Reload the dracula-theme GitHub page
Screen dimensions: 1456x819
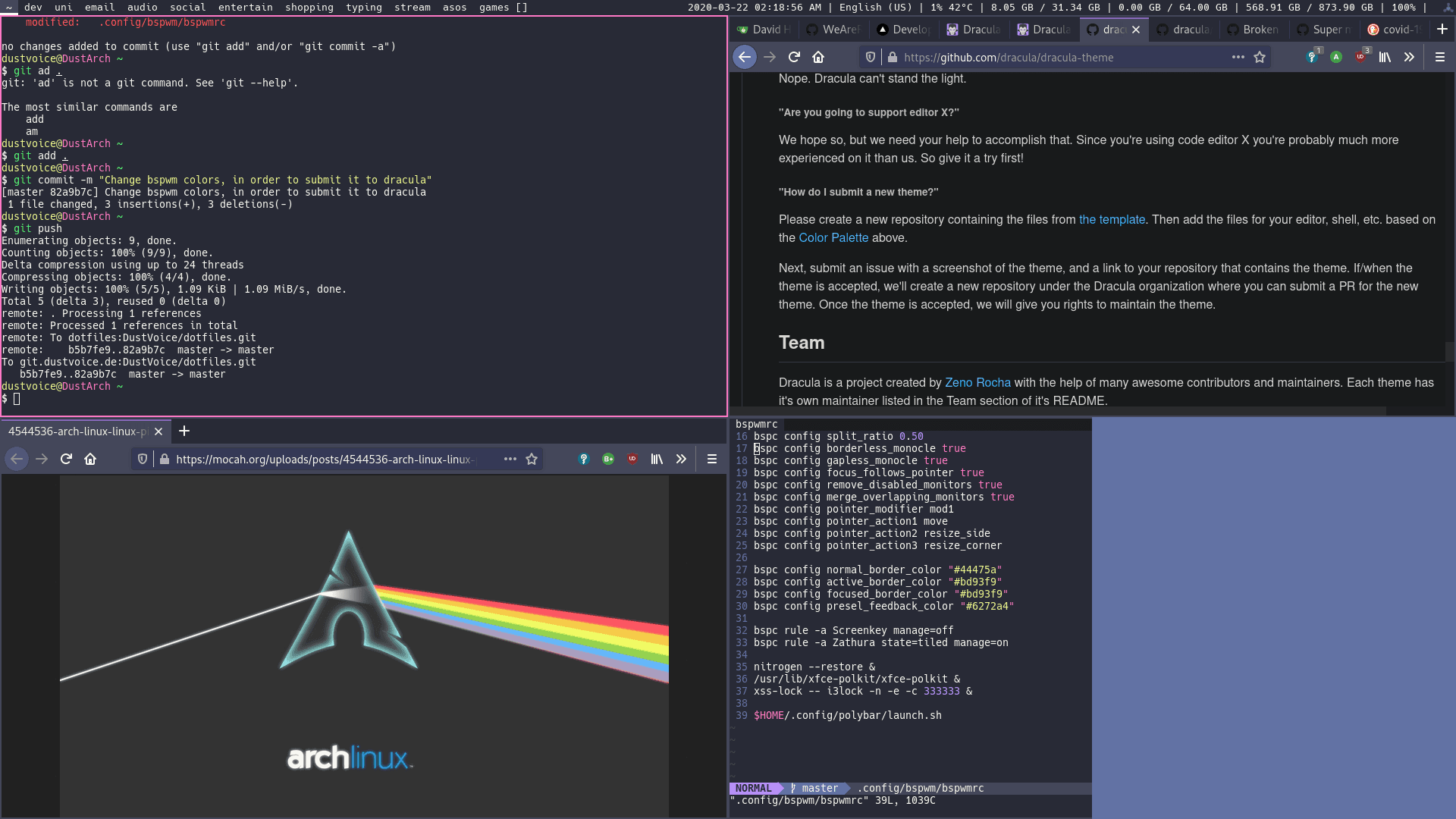point(793,57)
